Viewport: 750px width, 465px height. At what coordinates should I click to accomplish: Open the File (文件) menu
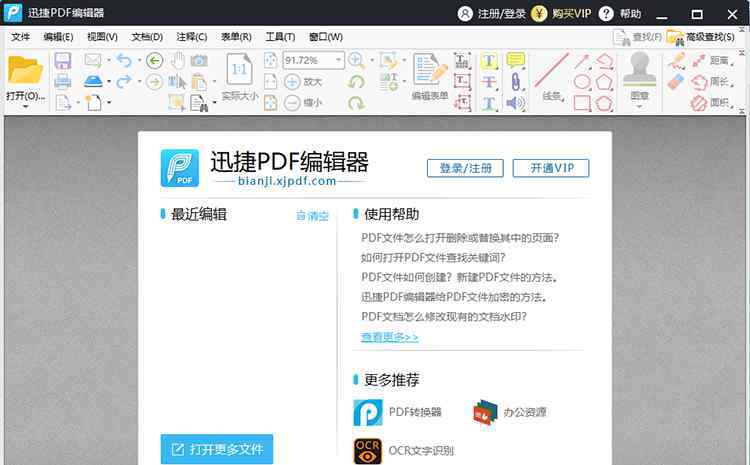tap(21, 37)
